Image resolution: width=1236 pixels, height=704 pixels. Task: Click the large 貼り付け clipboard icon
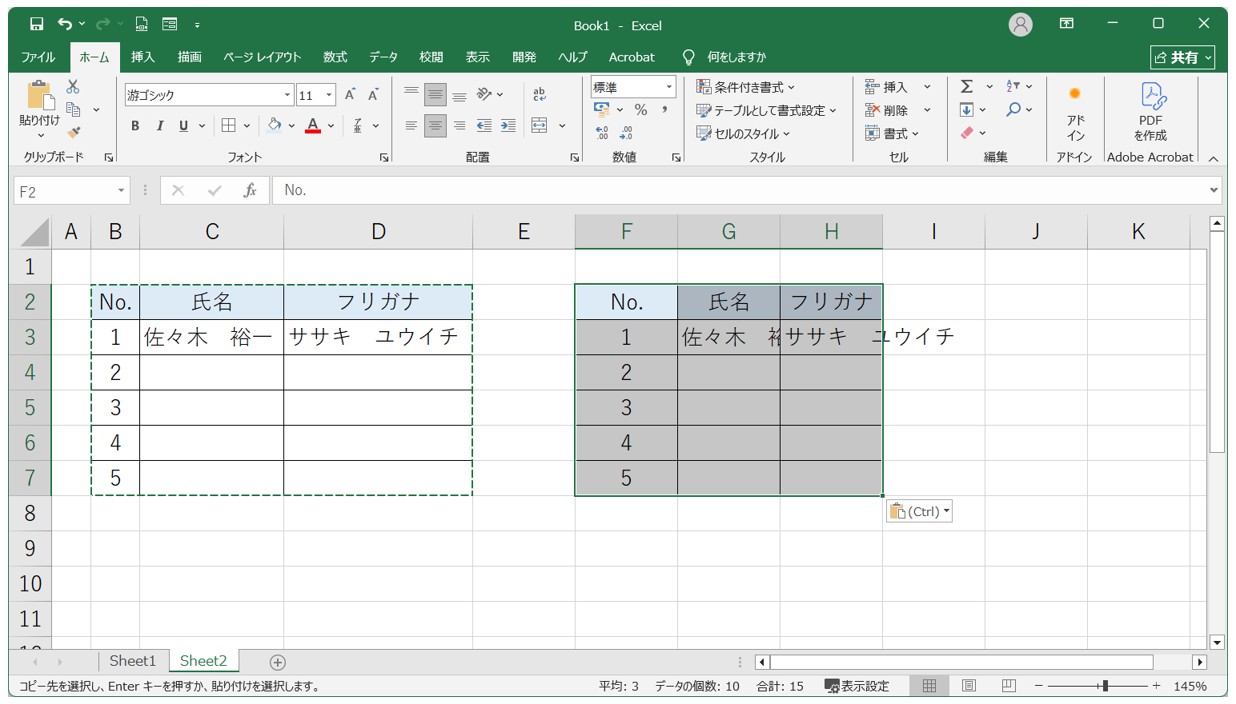click(40, 95)
